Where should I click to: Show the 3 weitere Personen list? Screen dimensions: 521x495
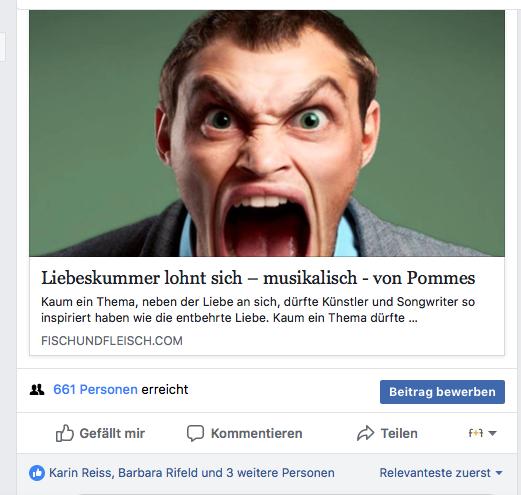coord(280,473)
